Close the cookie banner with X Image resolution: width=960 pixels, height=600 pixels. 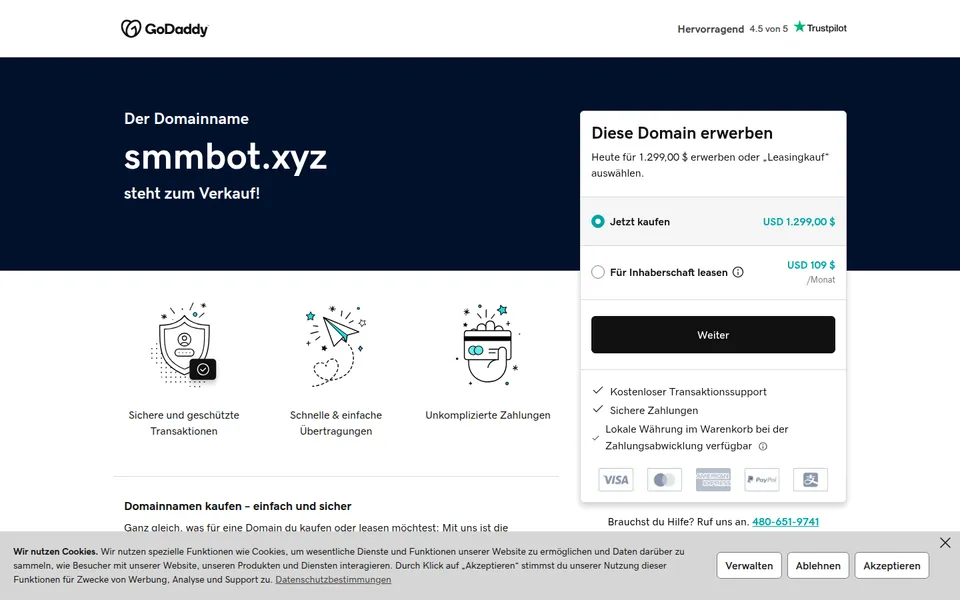tap(945, 542)
